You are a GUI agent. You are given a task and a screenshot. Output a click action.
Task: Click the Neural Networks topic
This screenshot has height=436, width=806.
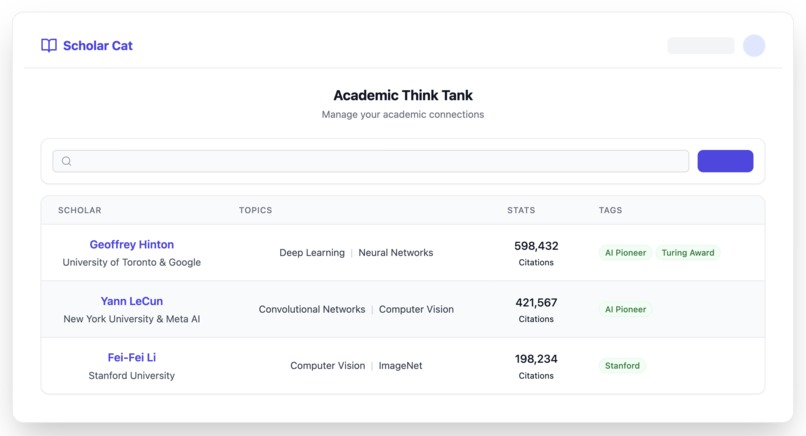click(396, 252)
